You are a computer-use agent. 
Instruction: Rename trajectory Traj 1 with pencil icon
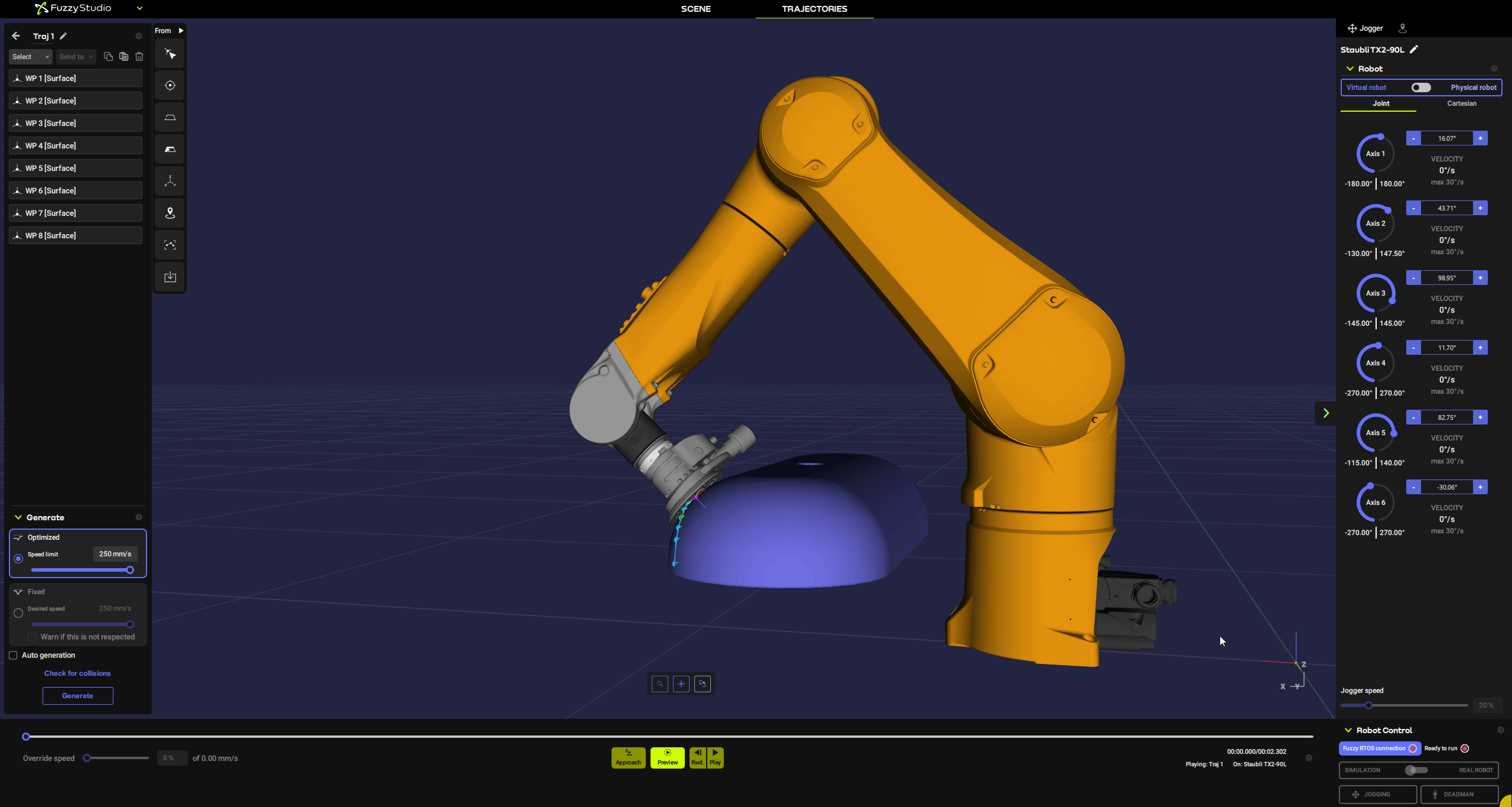tap(63, 36)
